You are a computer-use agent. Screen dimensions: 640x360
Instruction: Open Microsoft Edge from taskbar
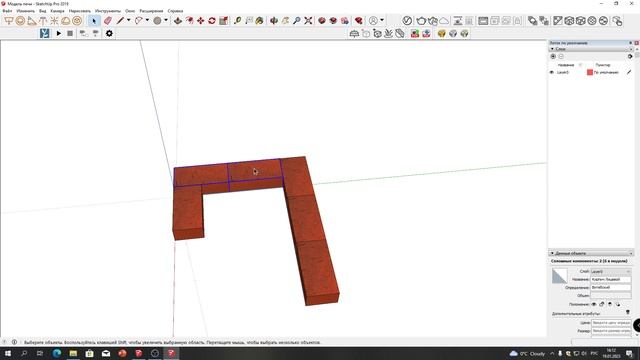(57, 353)
